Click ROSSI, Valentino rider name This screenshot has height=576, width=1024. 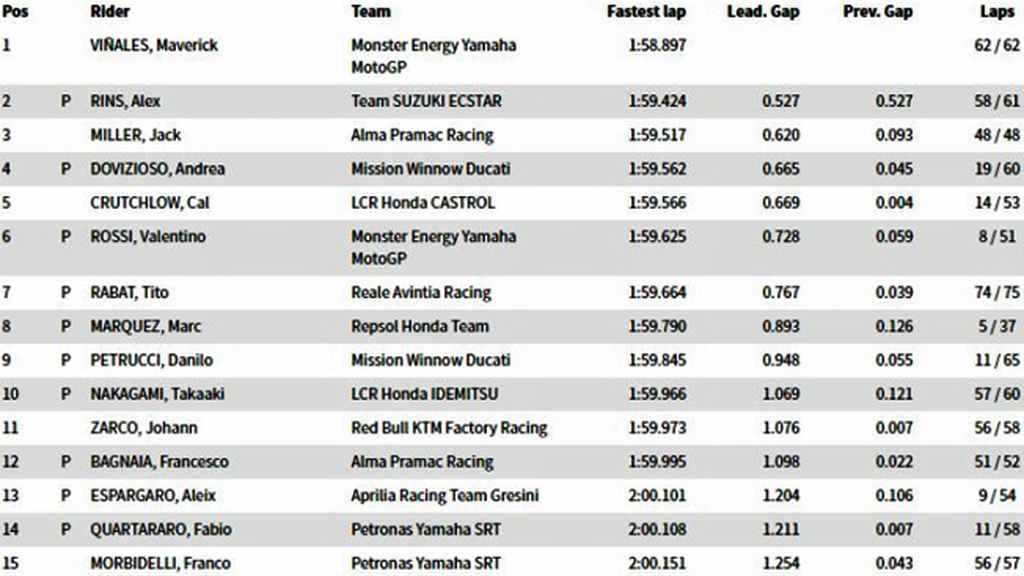coord(148,236)
